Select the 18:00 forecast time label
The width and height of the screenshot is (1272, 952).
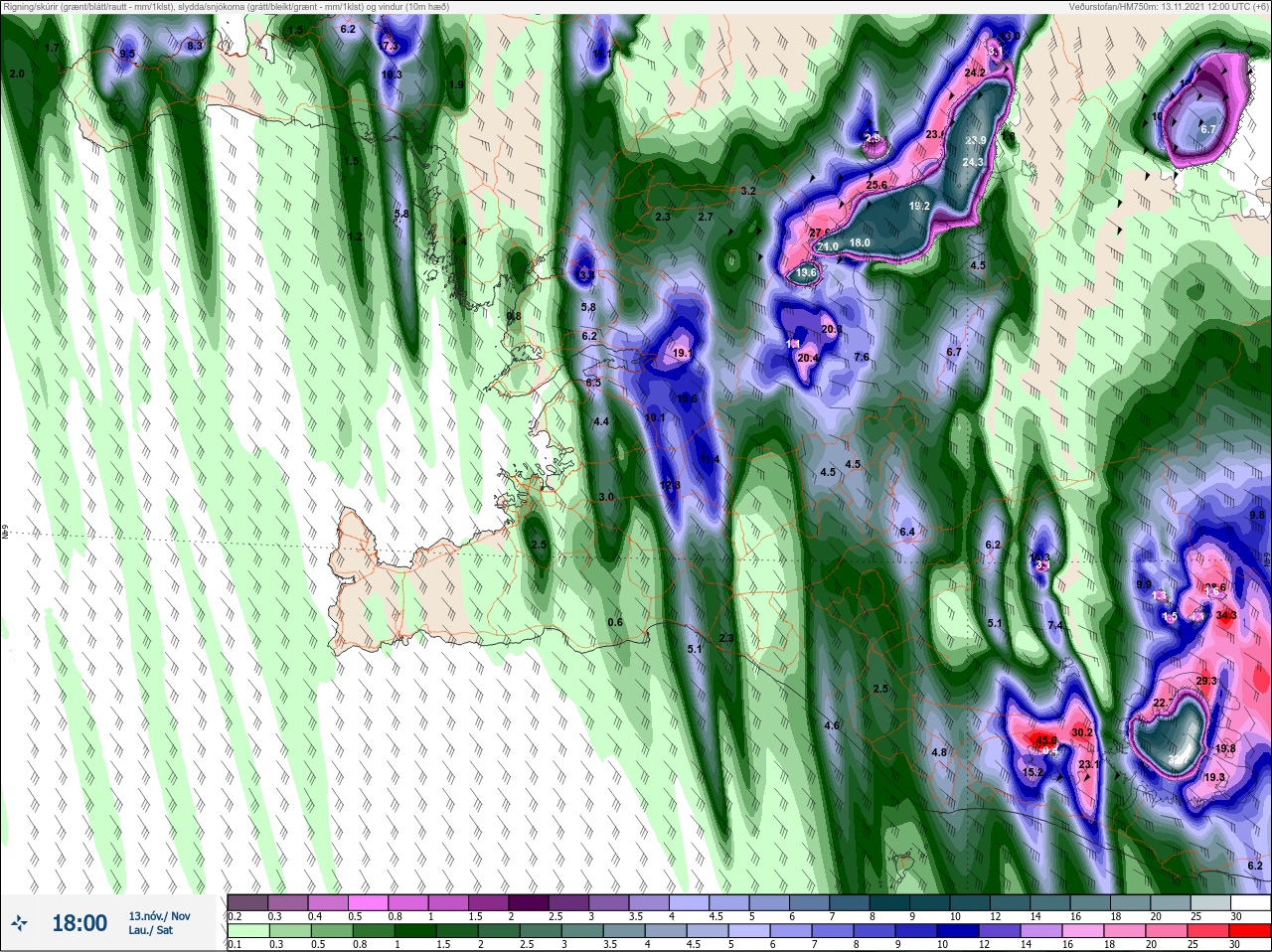coord(79,923)
